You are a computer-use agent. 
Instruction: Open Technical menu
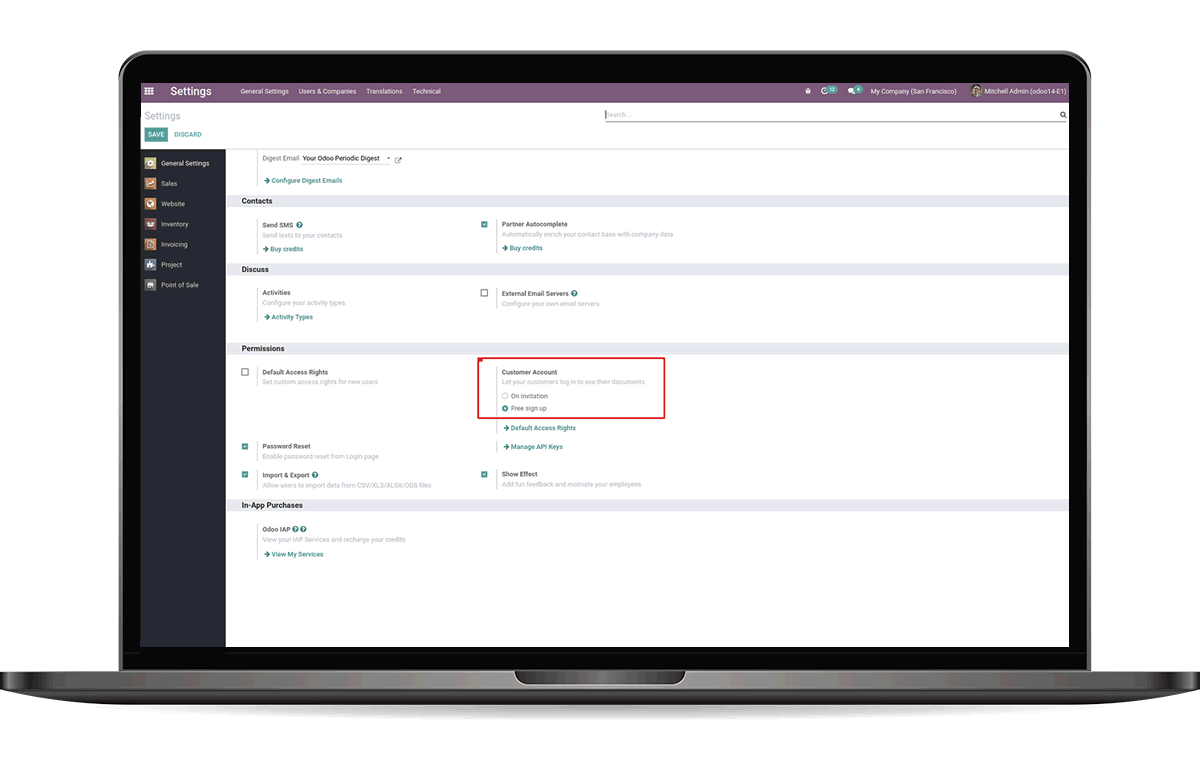426,91
